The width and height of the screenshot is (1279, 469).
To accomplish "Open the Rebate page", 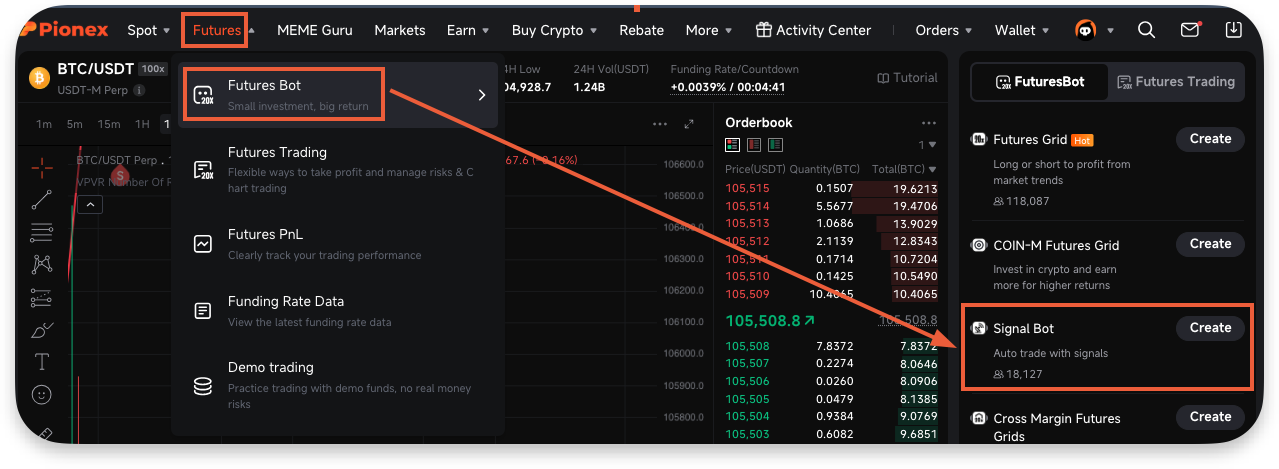I will pos(642,30).
